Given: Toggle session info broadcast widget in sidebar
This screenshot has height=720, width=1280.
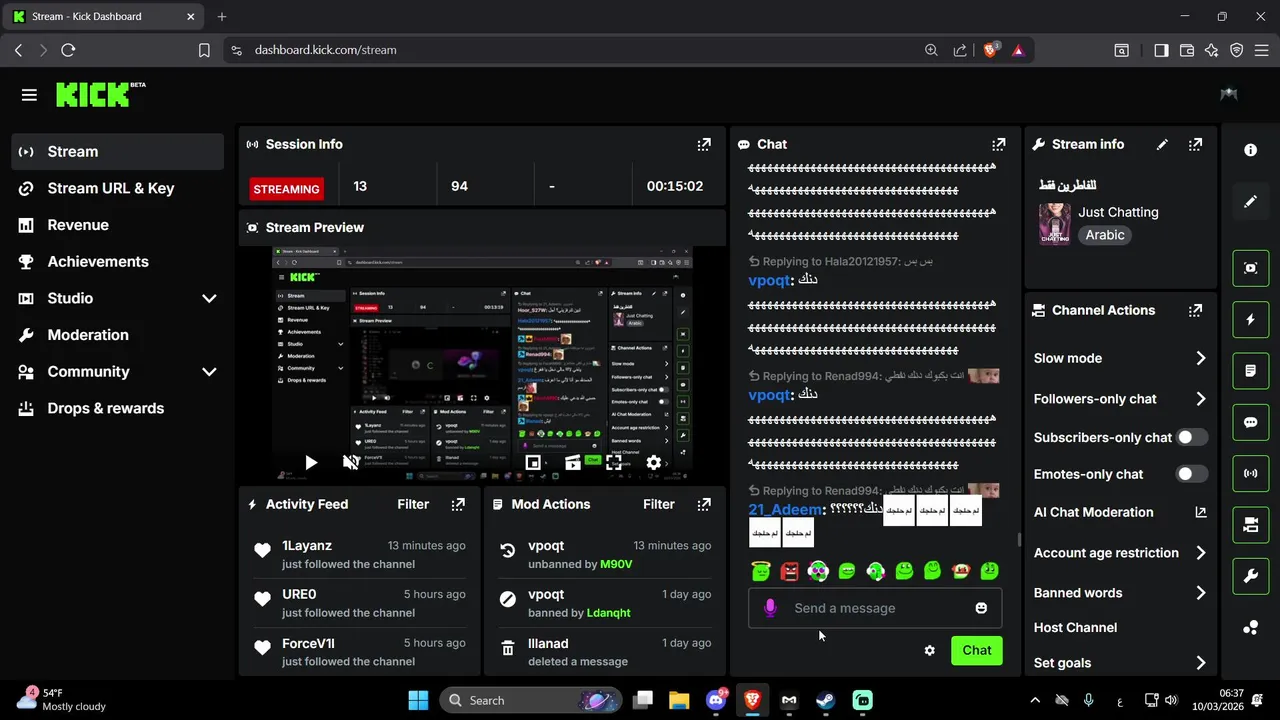Looking at the screenshot, I should click(x=1250, y=473).
